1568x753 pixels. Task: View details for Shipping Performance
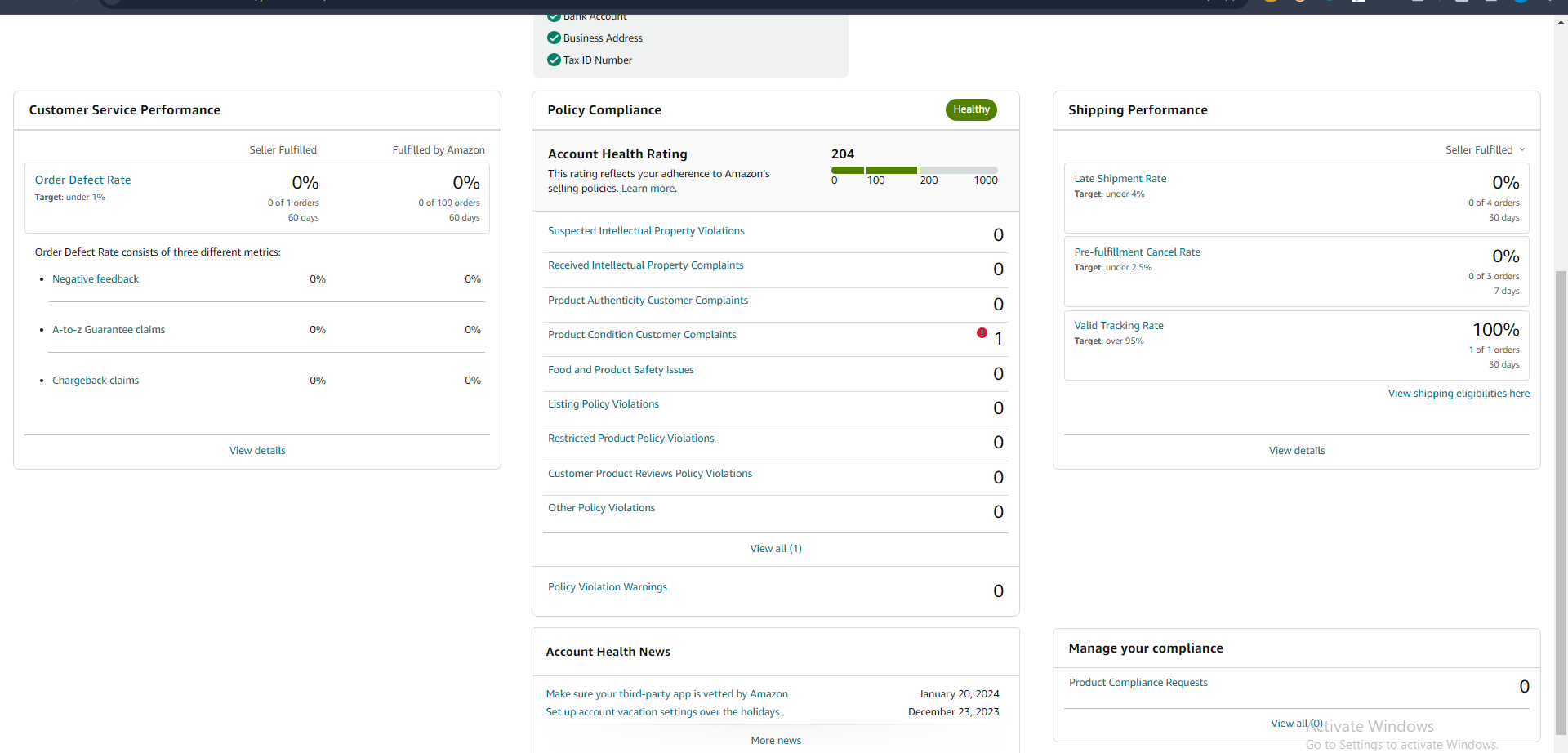click(x=1297, y=451)
